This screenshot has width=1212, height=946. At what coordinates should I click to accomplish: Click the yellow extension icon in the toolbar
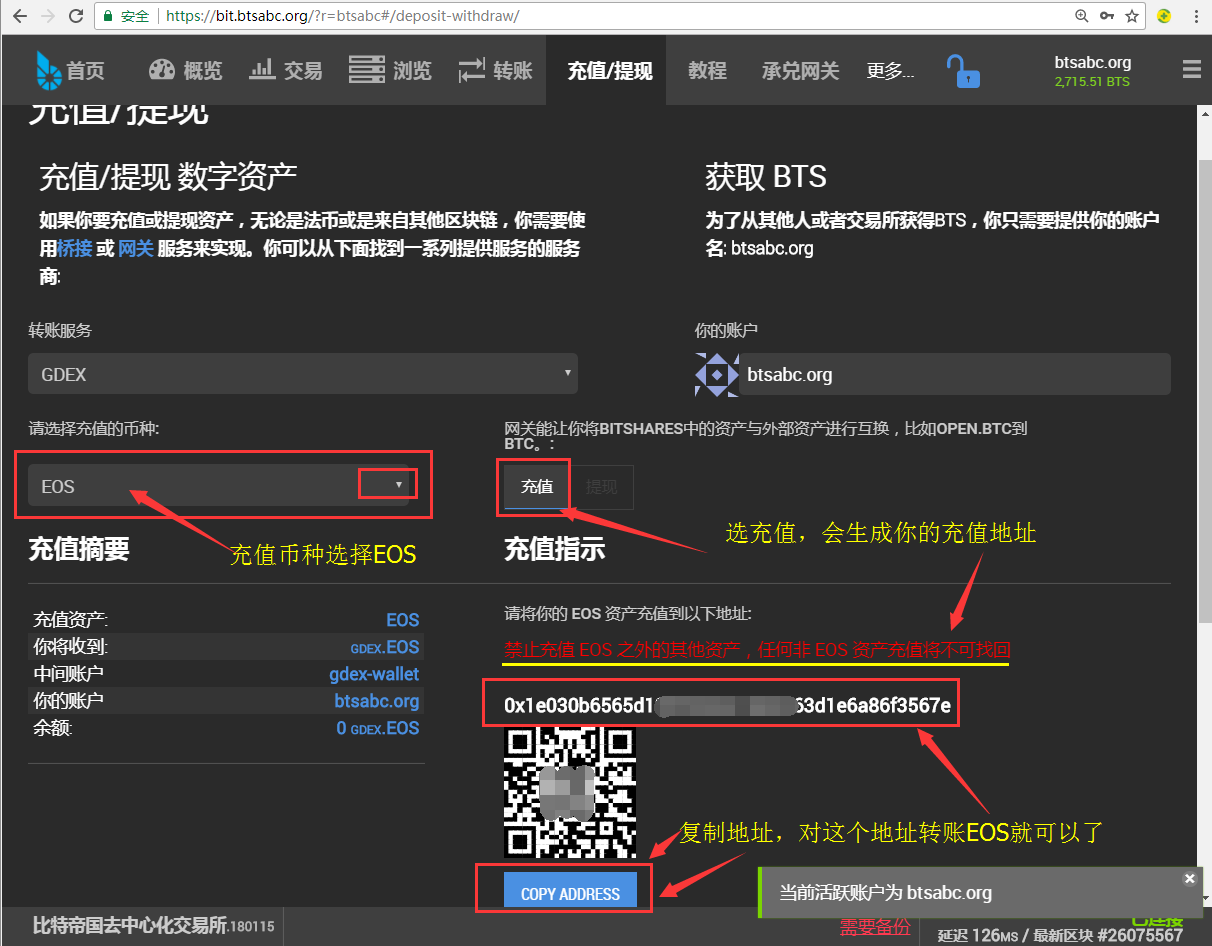coord(1164,16)
